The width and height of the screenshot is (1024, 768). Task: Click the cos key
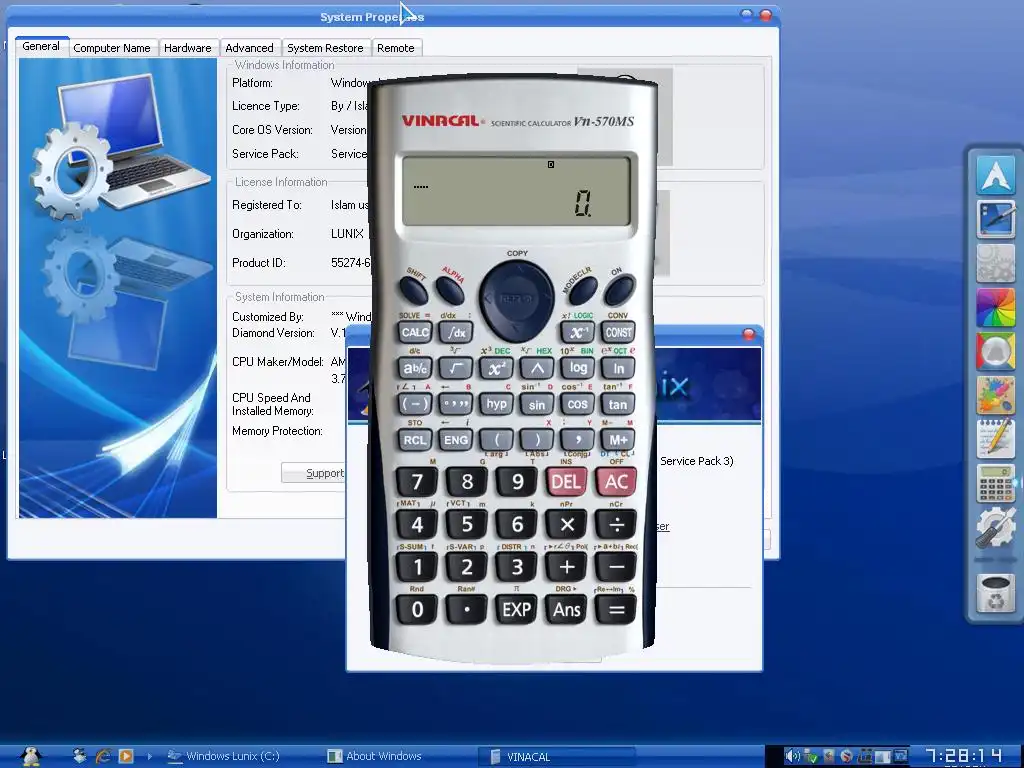[577, 404]
